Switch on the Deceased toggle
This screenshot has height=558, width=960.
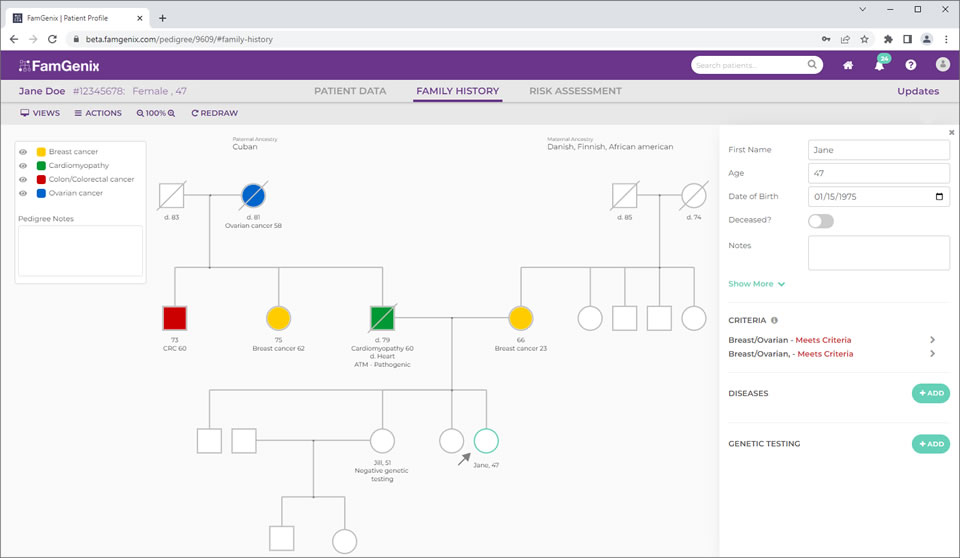(821, 221)
